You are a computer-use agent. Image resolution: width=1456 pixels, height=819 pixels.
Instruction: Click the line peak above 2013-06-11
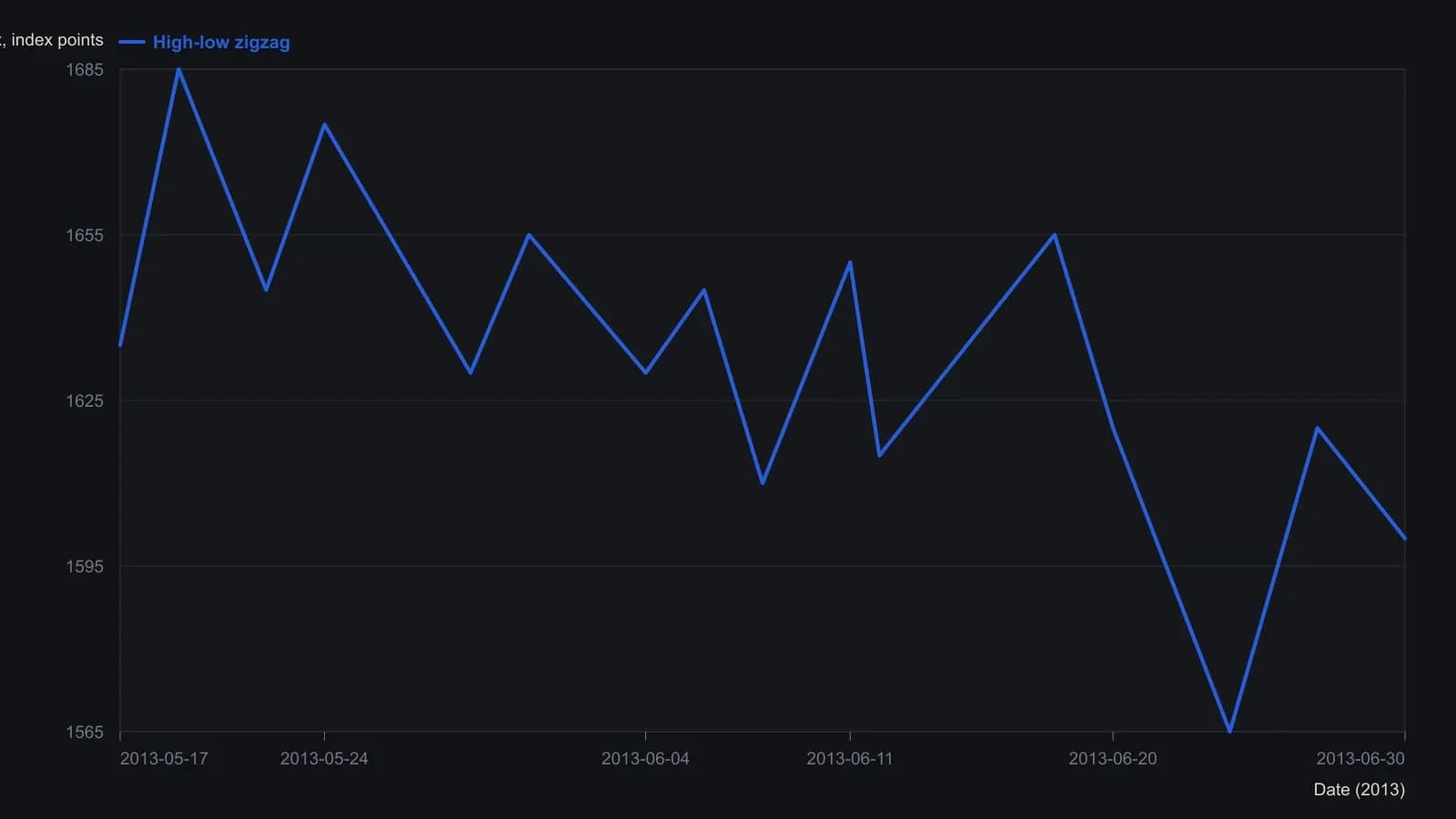pyautogui.click(x=850, y=263)
